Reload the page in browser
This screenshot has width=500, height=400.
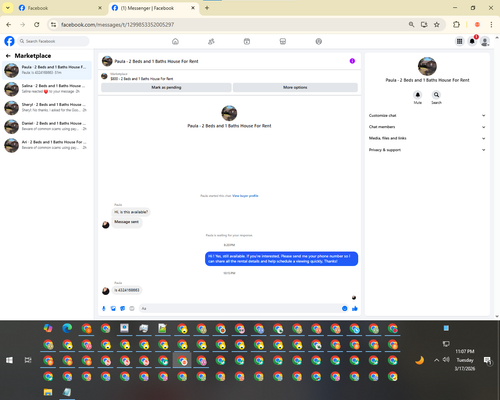tap(37, 24)
